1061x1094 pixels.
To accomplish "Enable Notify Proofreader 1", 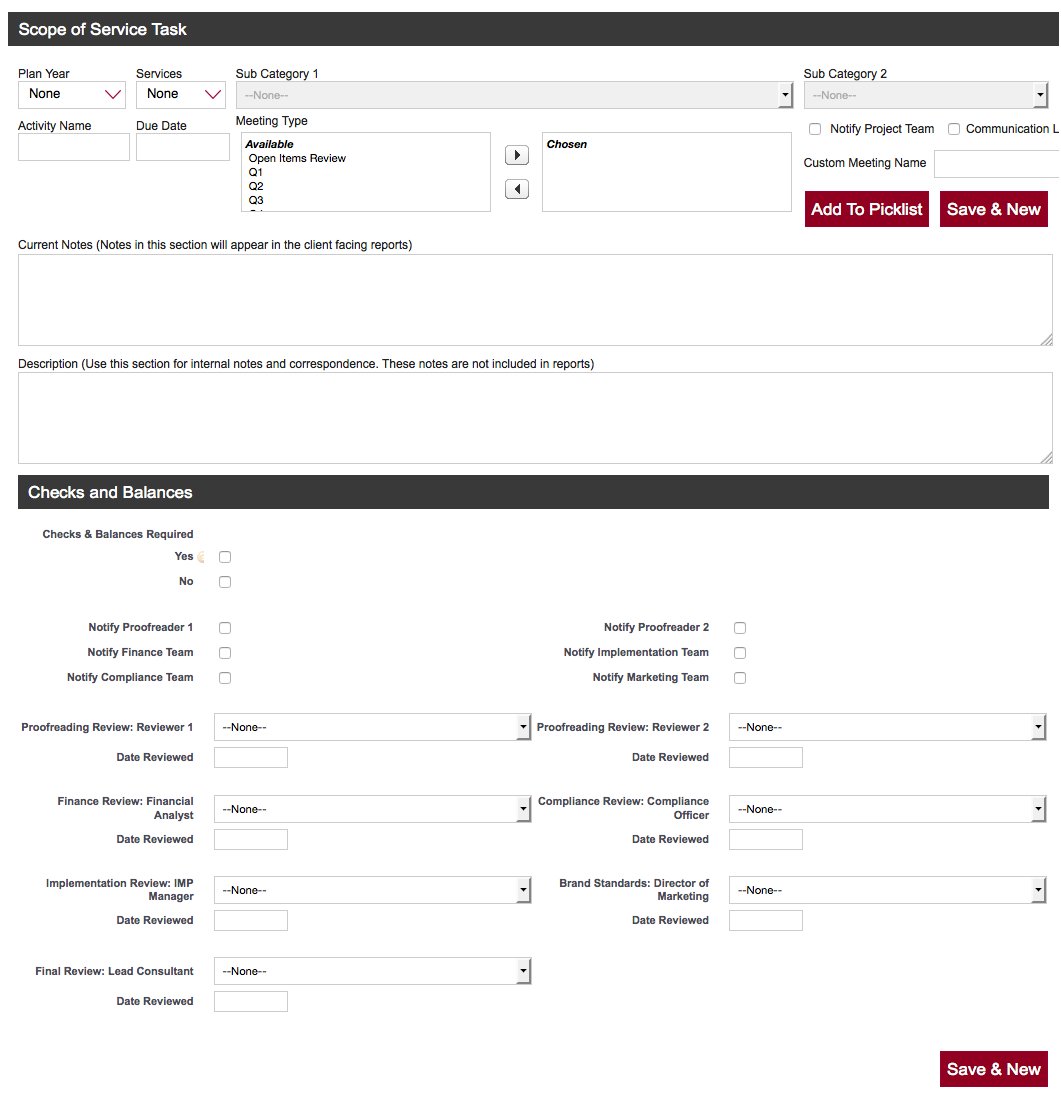I will click(x=225, y=628).
